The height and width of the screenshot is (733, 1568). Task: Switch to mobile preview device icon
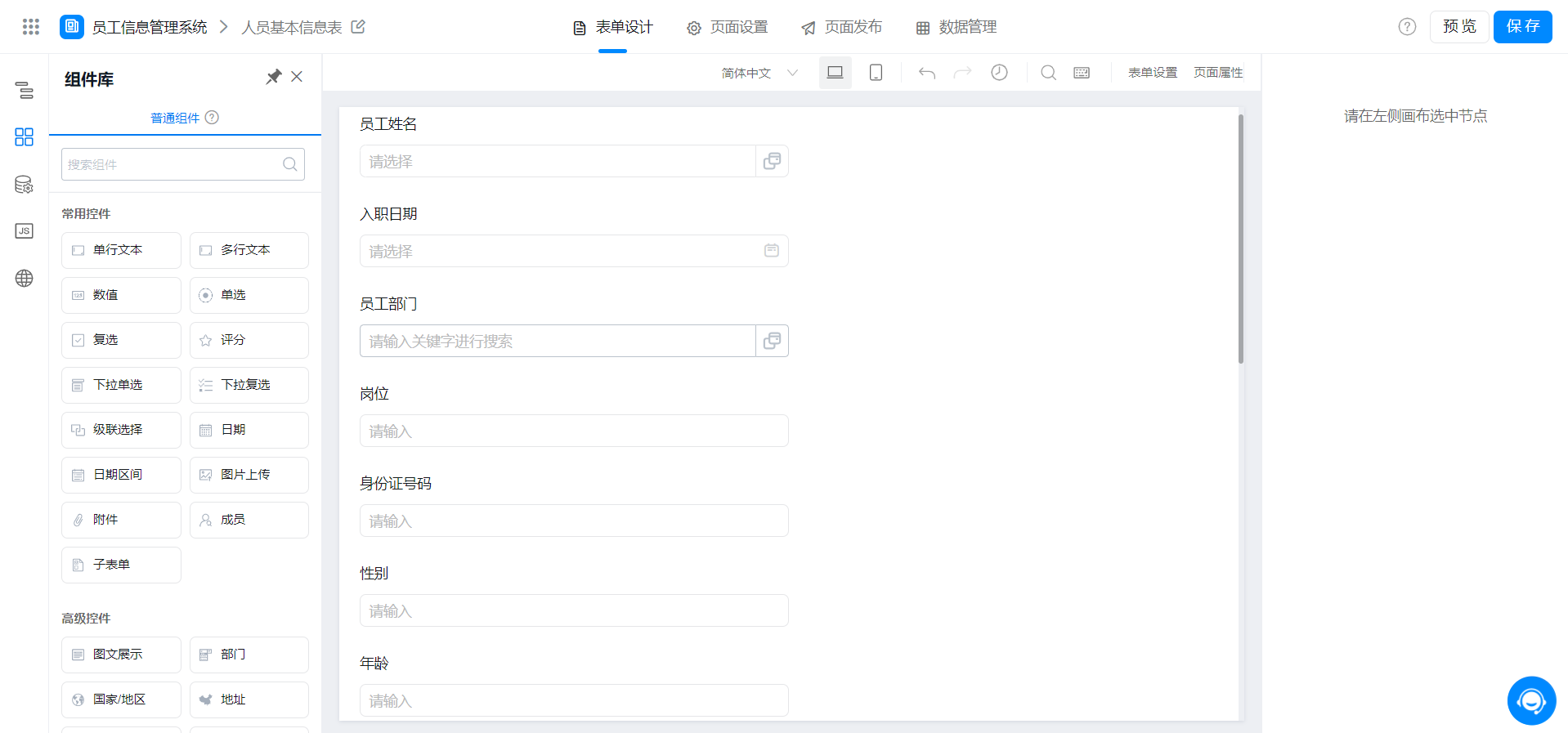pyautogui.click(x=876, y=73)
